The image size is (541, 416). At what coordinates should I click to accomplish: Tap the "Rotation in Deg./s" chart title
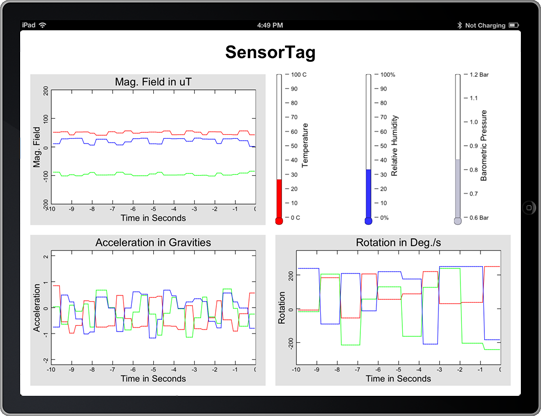coord(399,242)
